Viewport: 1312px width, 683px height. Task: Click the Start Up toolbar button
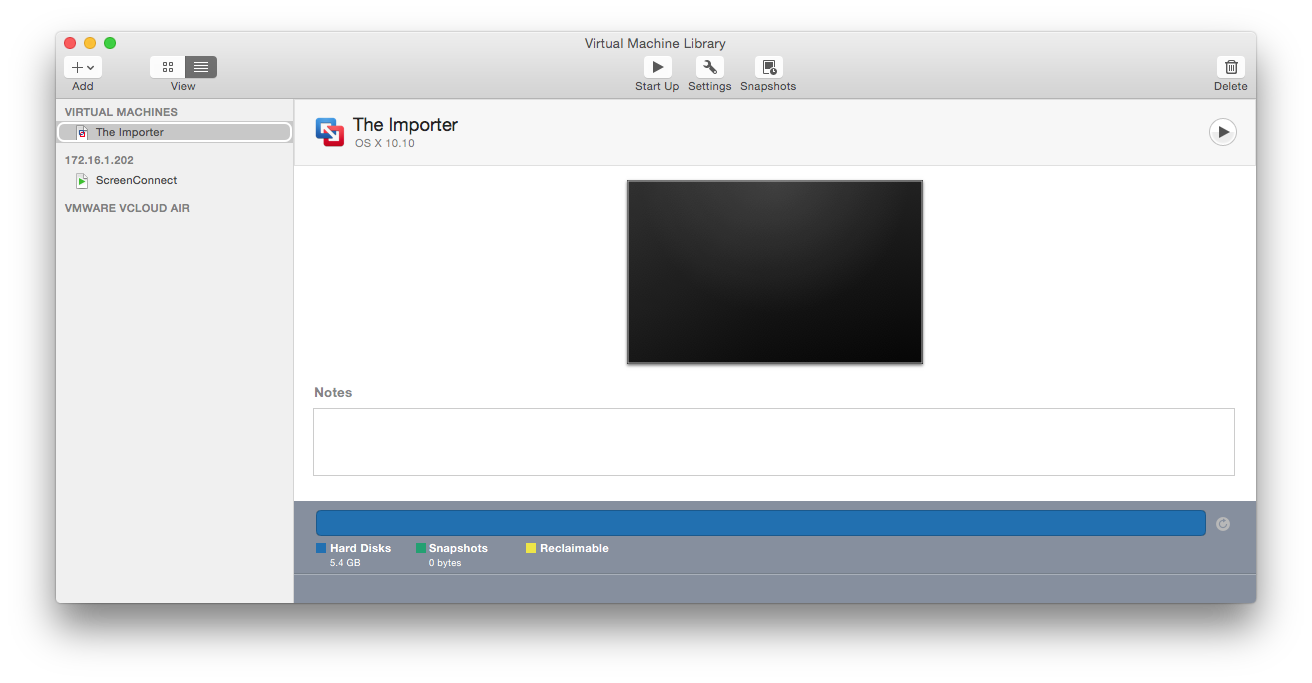[x=657, y=67]
